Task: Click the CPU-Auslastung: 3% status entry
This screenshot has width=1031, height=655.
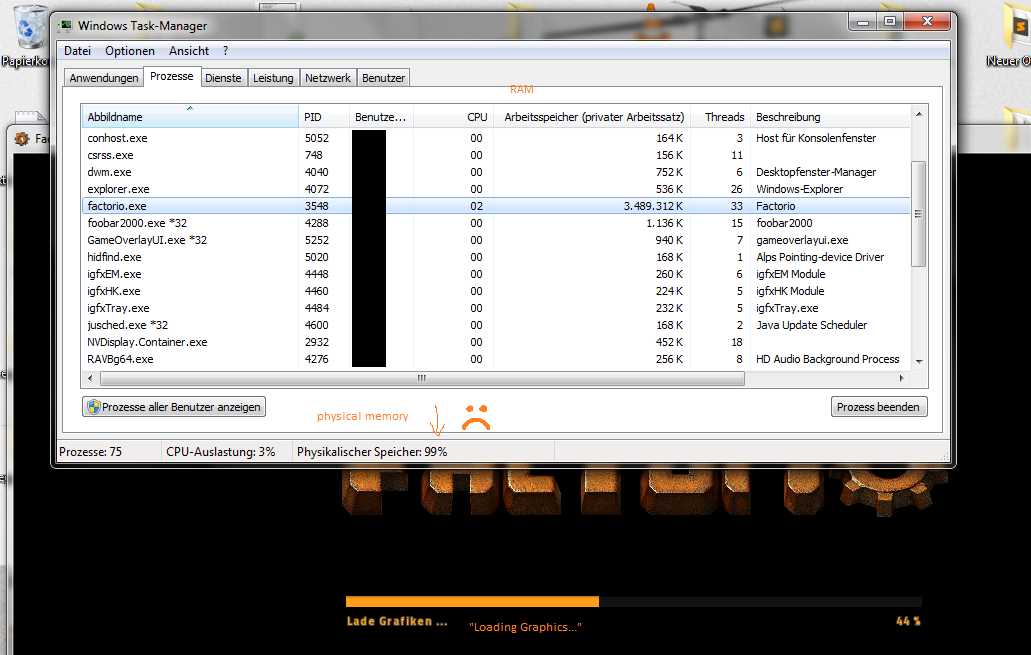Action: point(221,452)
